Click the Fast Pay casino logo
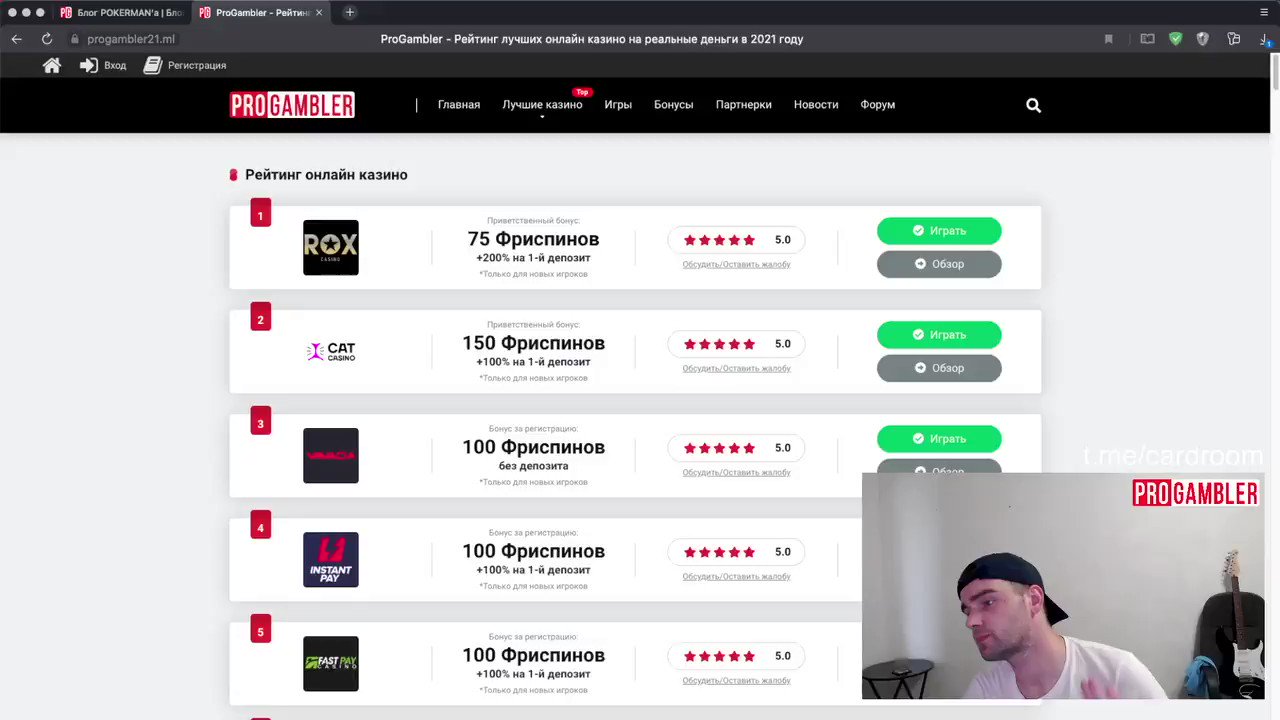1280x720 pixels. tap(331, 664)
